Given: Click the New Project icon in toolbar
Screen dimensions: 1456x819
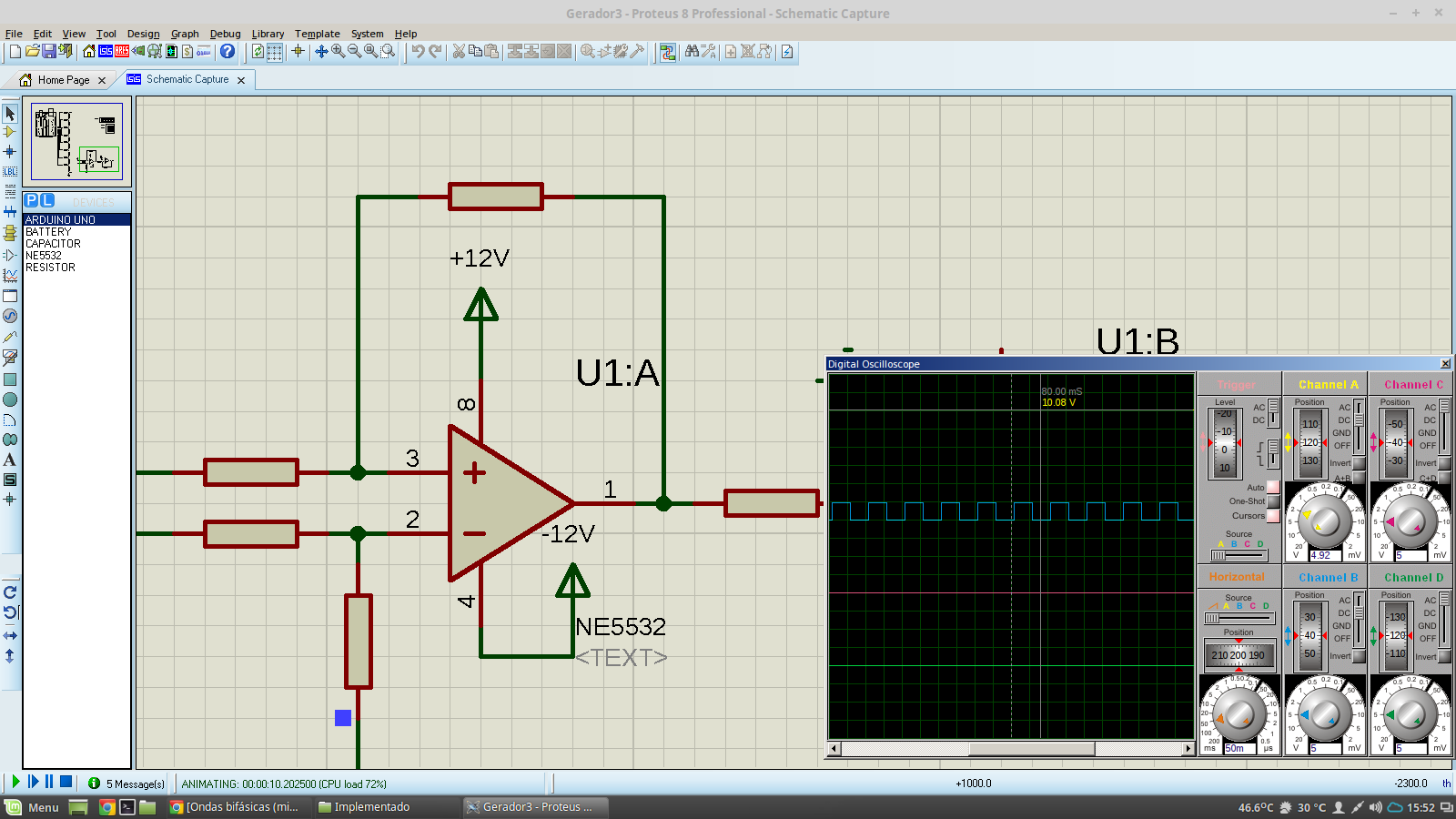Looking at the screenshot, I should [15, 52].
